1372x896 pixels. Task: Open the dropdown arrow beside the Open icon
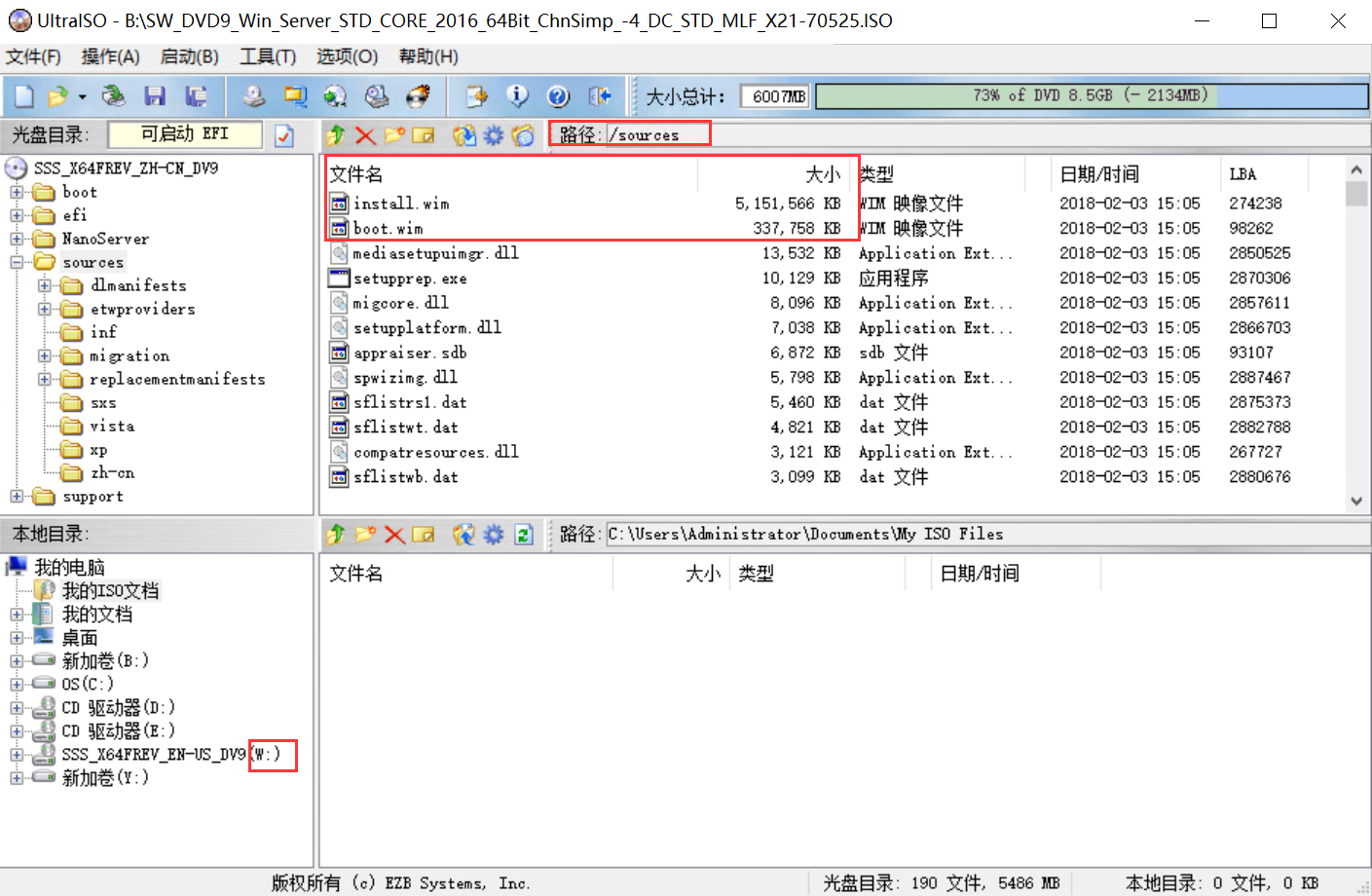click(83, 96)
